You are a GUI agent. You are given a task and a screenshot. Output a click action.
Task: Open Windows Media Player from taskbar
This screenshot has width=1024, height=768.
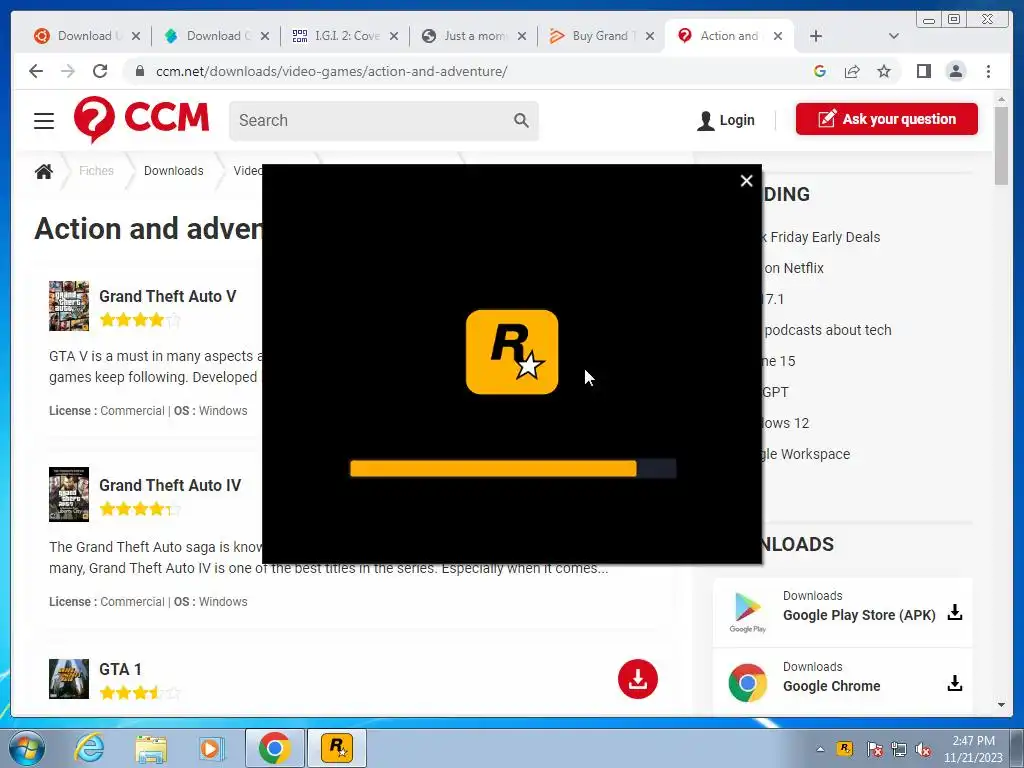(211, 748)
